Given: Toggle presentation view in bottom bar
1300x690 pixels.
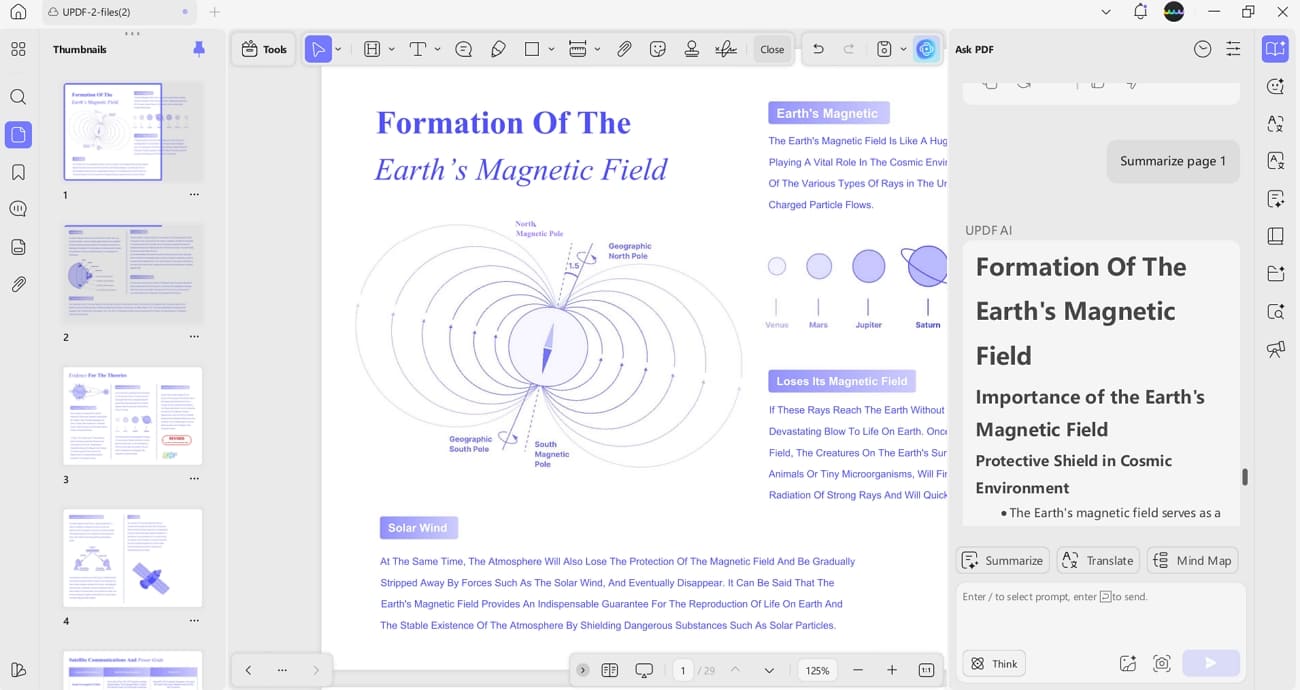Looking at the screenshot, I should pos(644,670).
